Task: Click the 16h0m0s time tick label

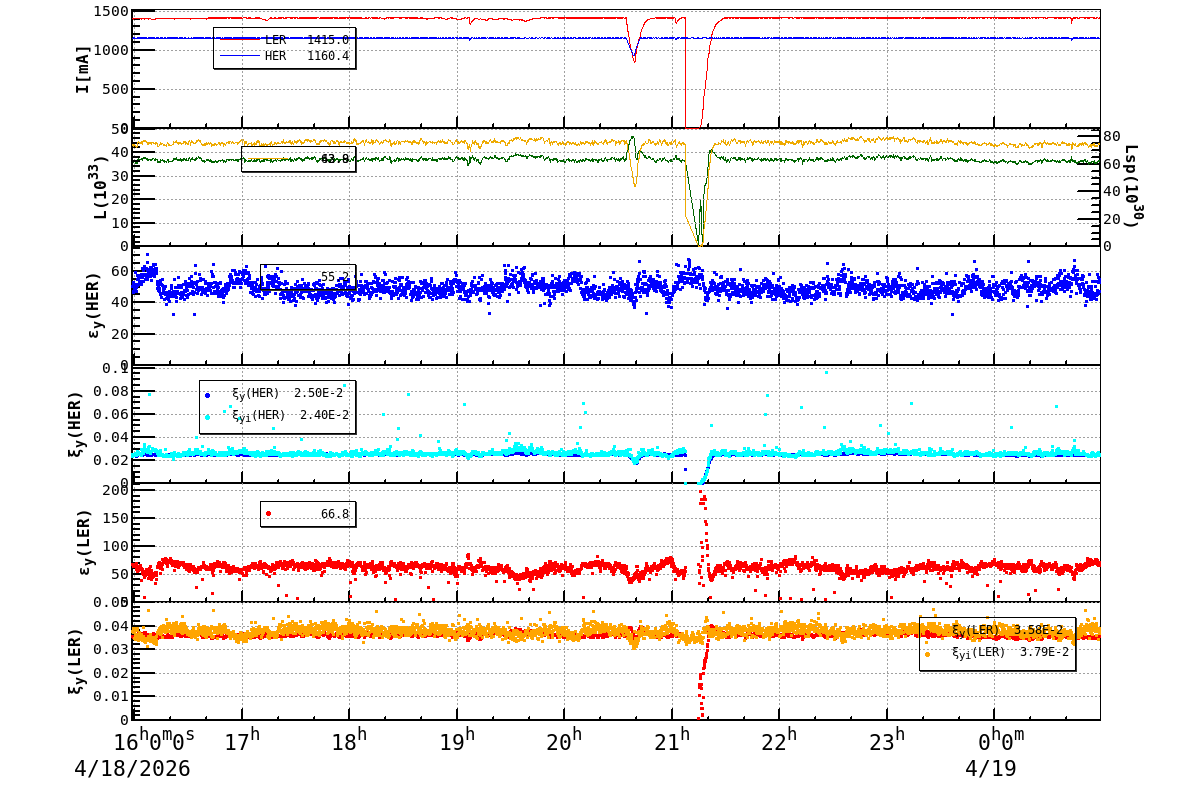Action: tap(155, 740)
